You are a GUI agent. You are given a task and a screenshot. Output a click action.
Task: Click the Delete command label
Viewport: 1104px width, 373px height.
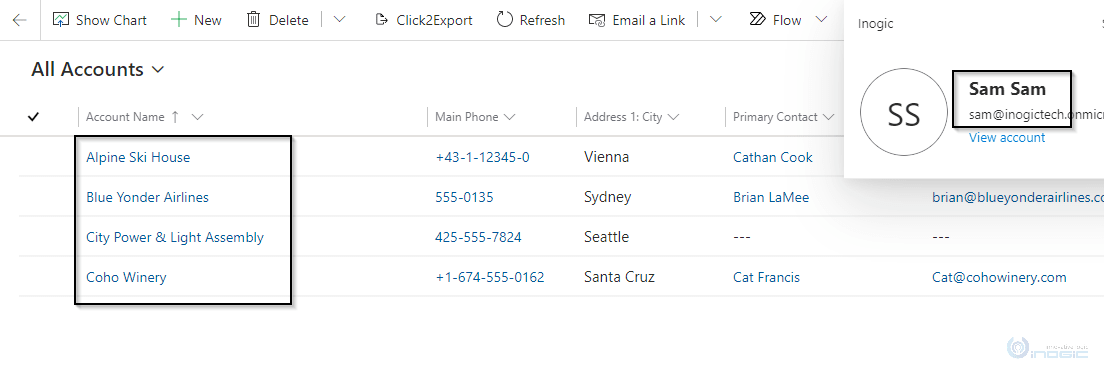point(289,20)
